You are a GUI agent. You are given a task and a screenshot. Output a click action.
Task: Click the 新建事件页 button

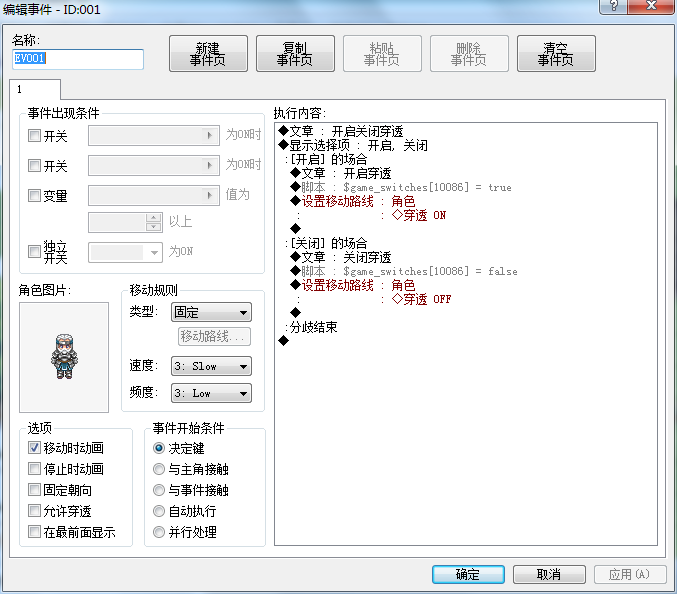[x=208, y=54]
